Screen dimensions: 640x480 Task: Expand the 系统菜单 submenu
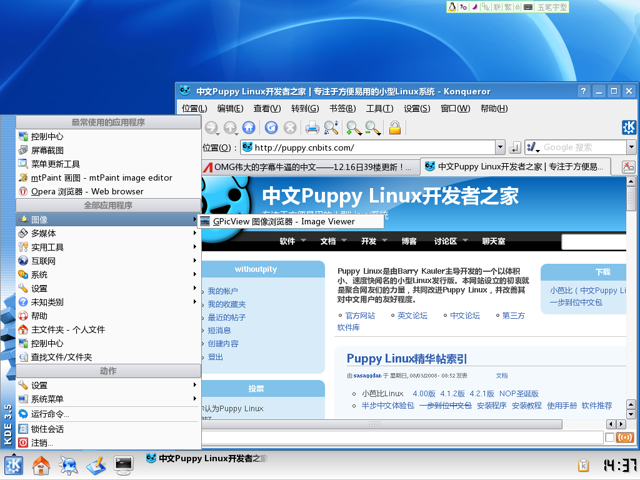point(108,399)
